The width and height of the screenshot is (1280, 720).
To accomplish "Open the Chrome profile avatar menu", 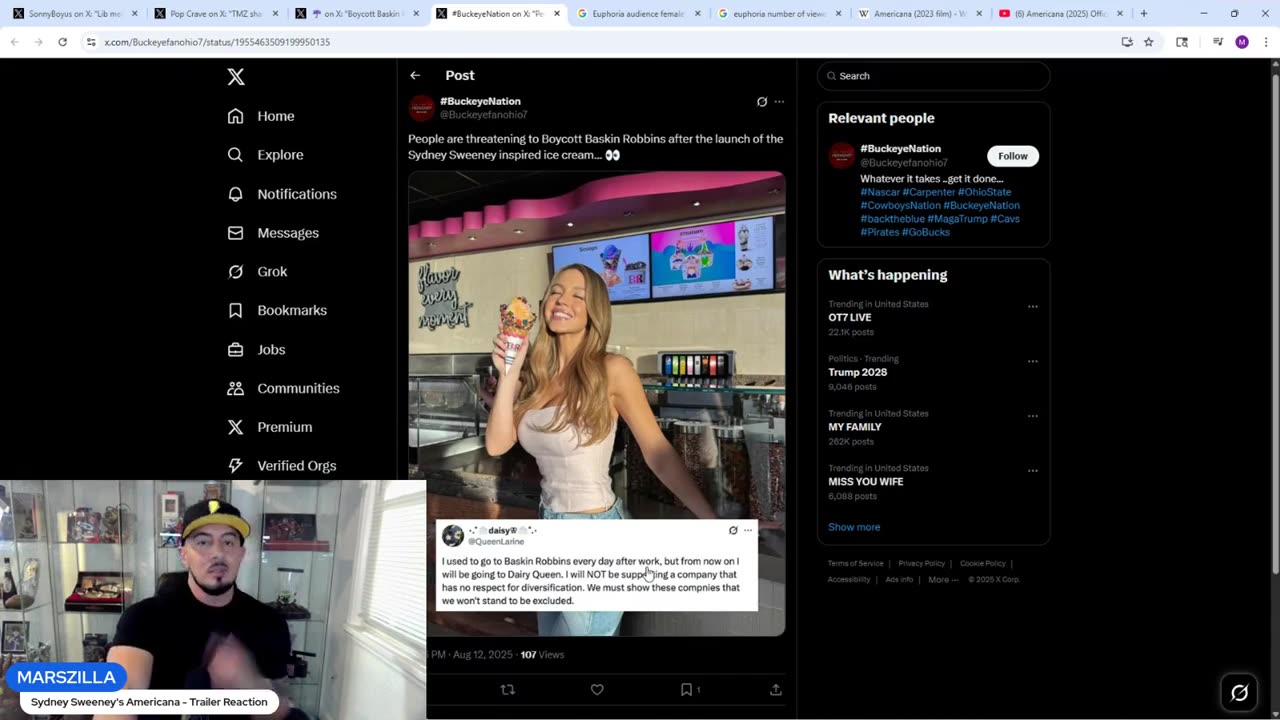I will [1242, 42].
